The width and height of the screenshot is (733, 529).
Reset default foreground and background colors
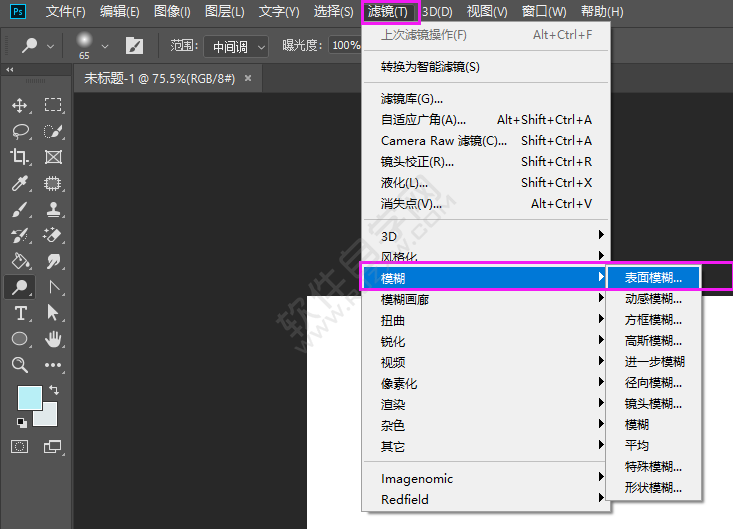tap(22, 422)
